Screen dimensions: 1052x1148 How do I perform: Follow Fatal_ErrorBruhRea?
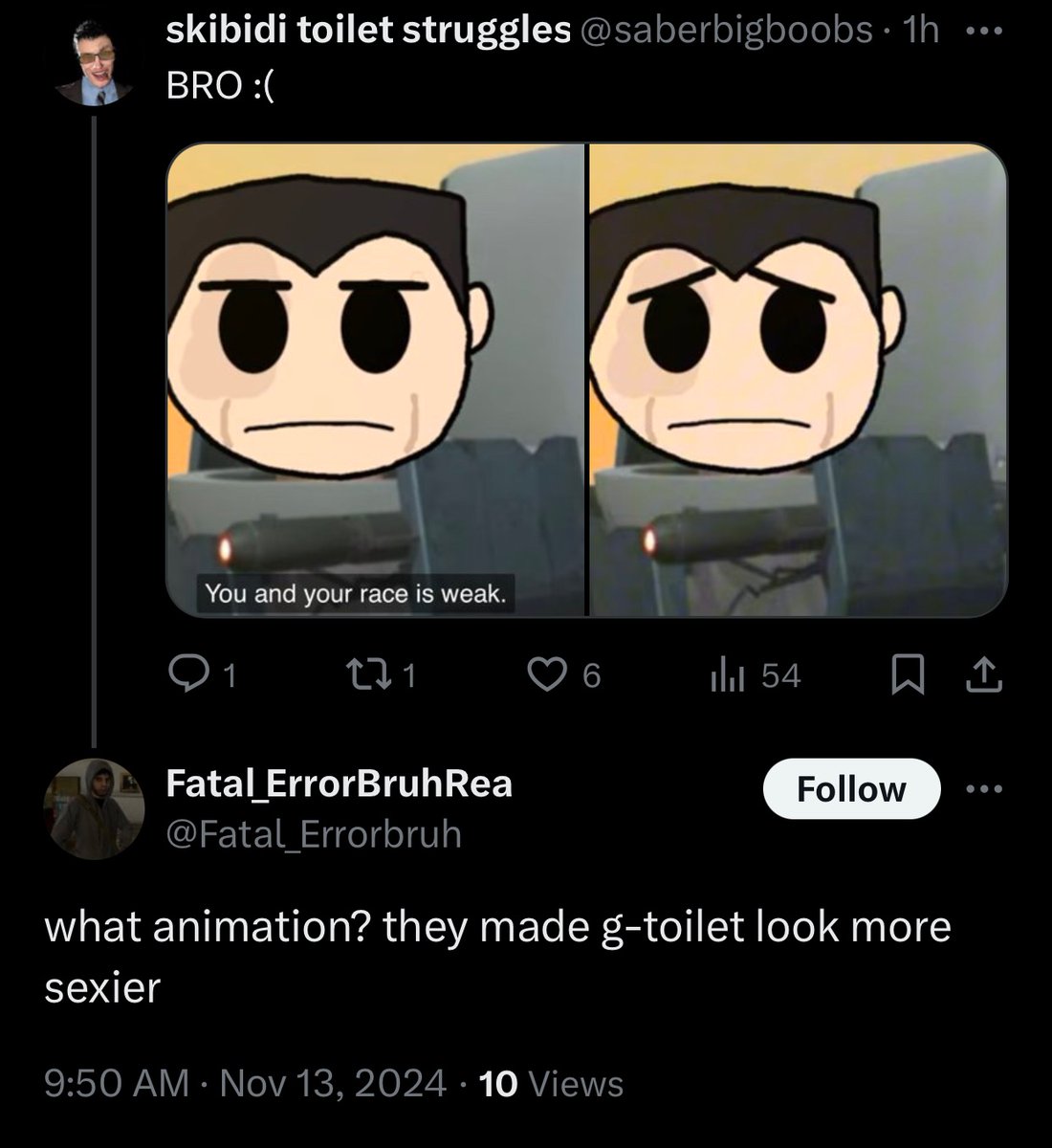(x=851, y=789)
